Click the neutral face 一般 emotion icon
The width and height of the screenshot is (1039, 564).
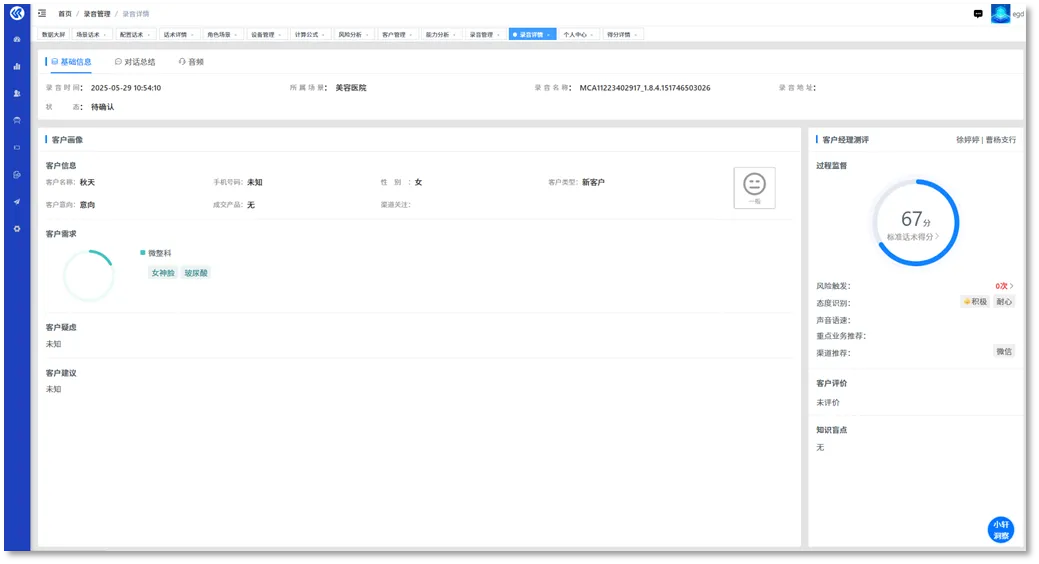754,185
